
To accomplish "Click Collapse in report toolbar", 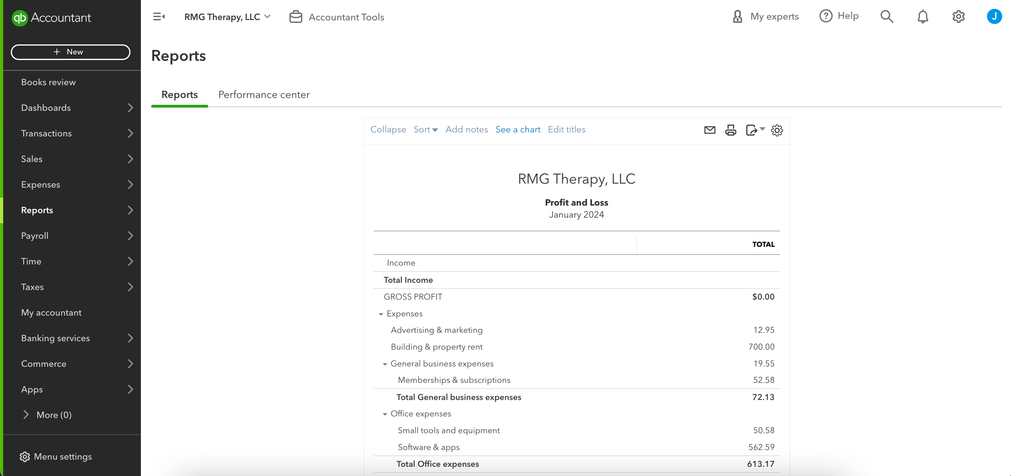I will (388, 130).
